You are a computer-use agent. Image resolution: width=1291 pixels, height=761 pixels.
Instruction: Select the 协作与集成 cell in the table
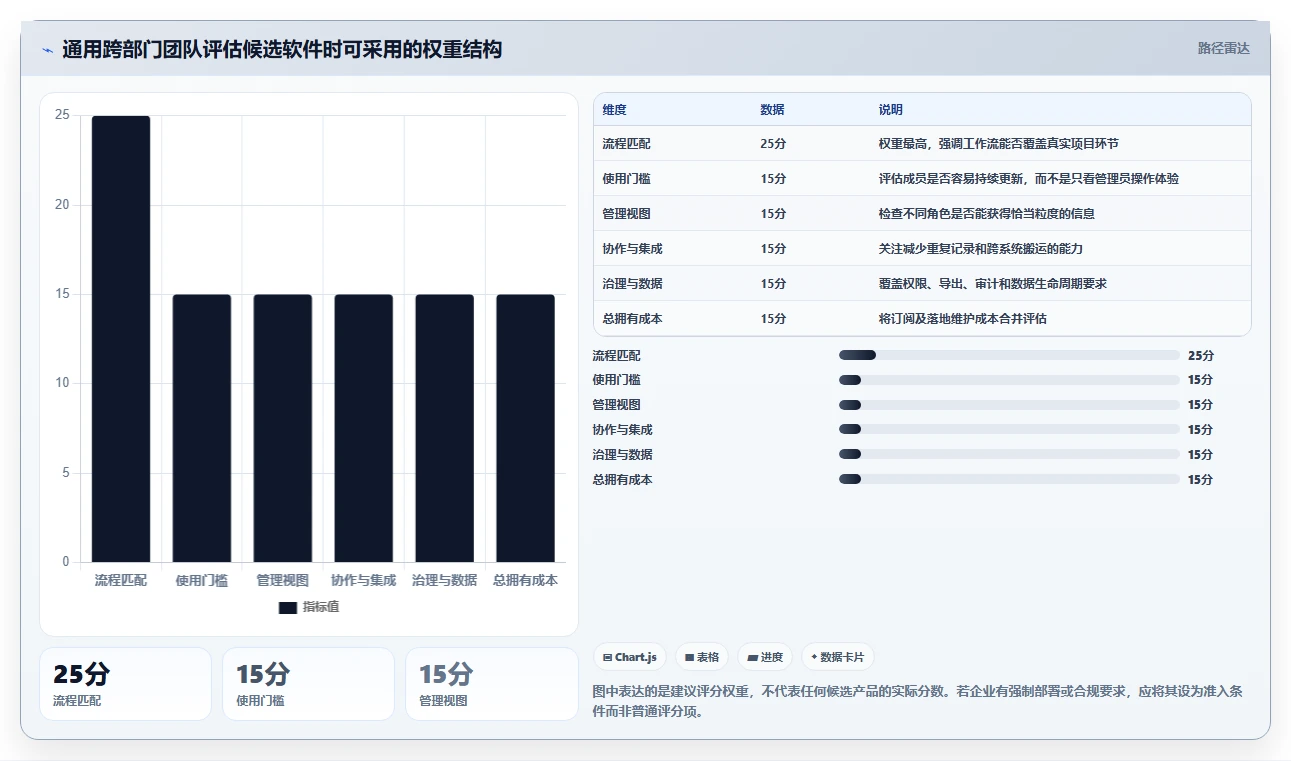[632, 249]
